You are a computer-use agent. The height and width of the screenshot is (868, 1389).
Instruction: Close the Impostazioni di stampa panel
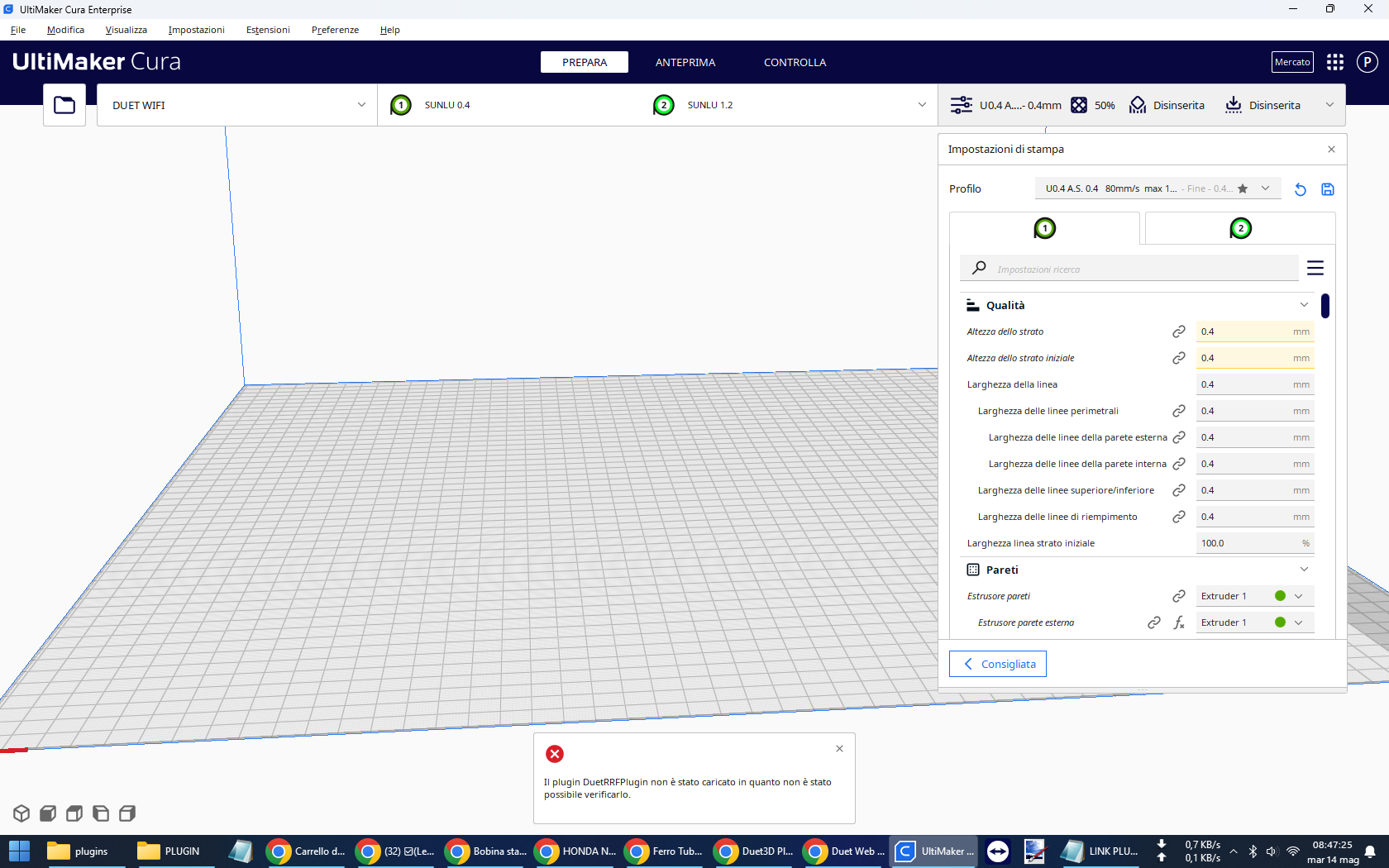(1331, 150)
